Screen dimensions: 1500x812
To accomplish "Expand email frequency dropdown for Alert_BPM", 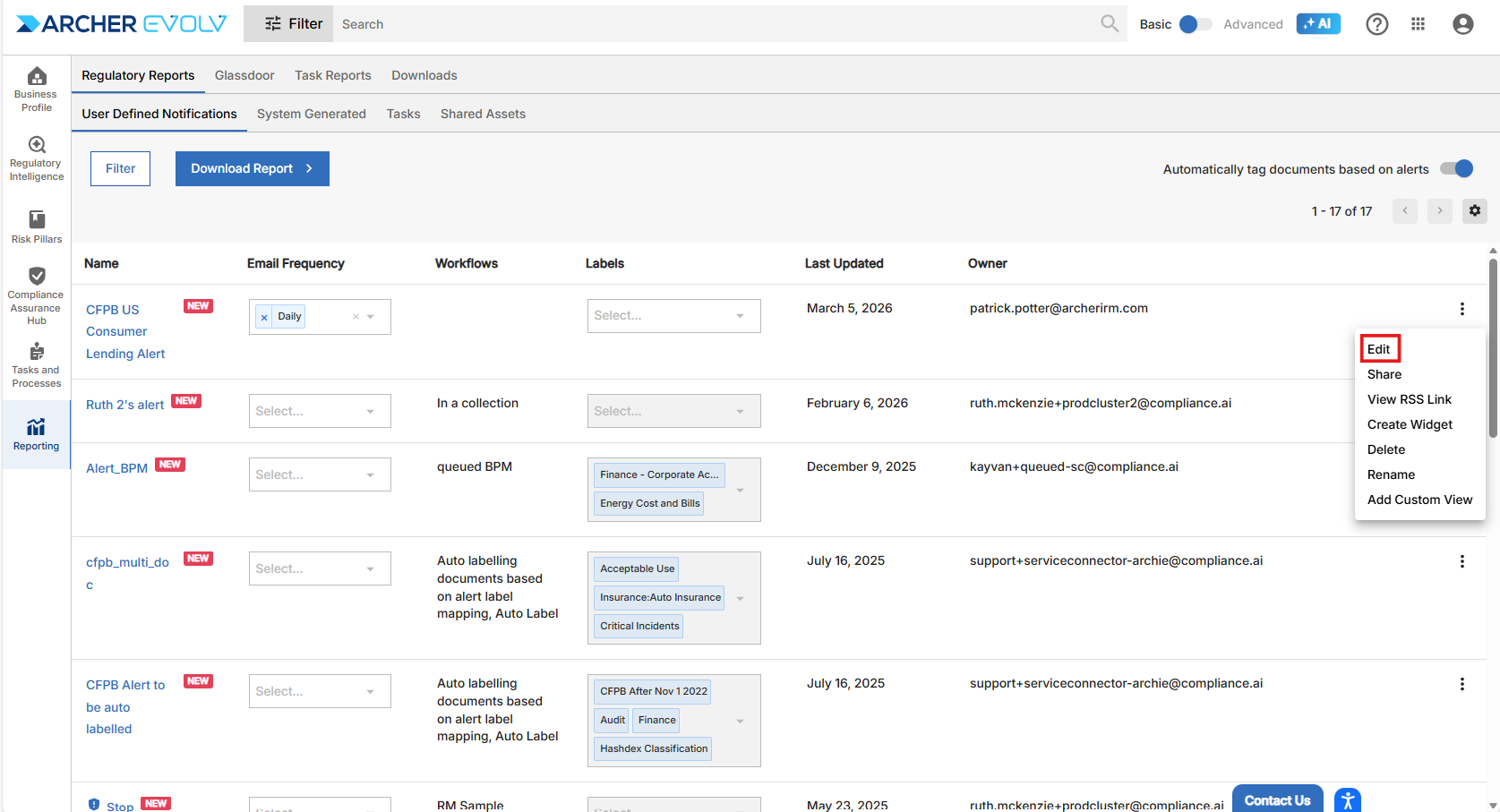I will pos(370,475).
